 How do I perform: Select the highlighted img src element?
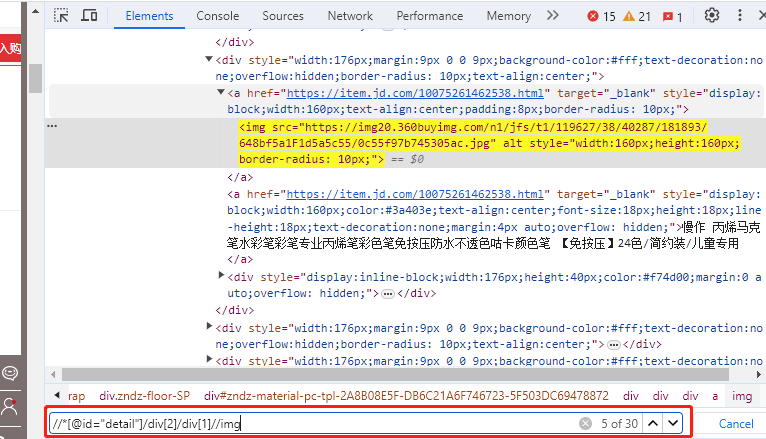[x=489, y=143]
